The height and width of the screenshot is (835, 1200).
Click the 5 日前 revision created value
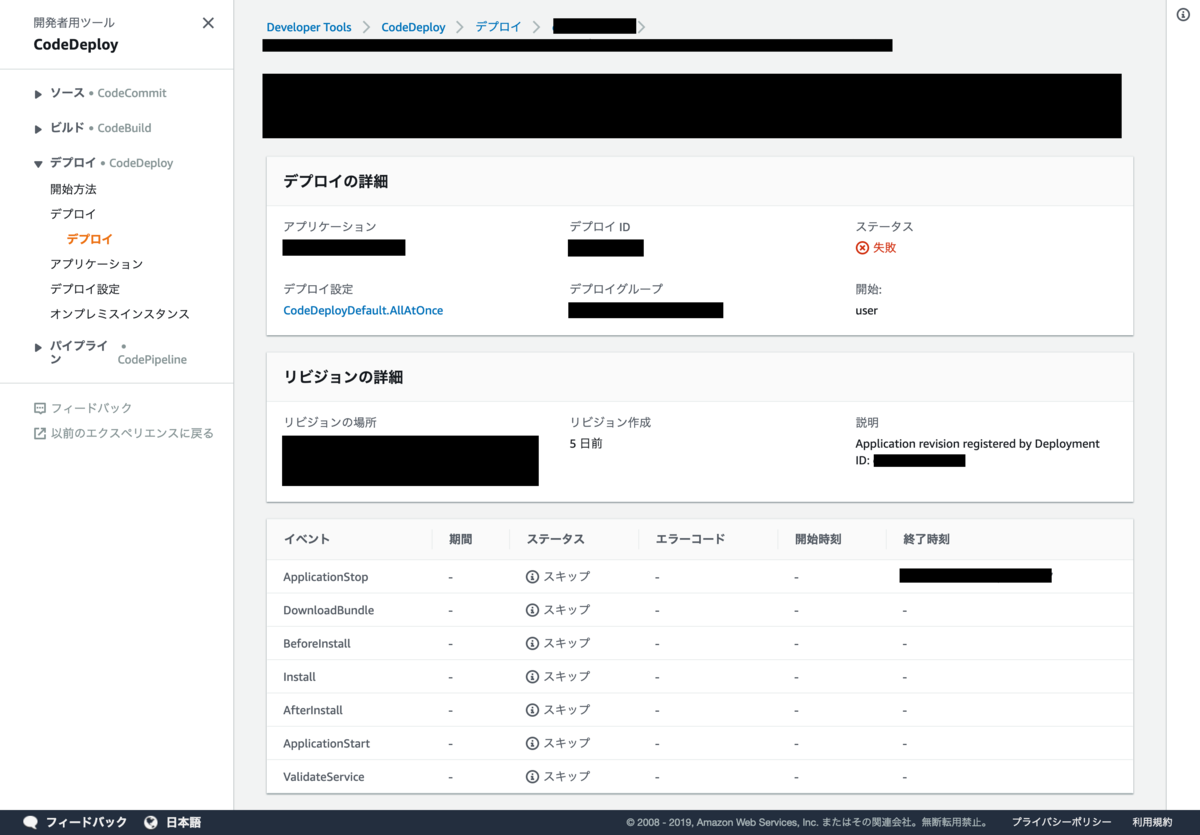tap(586, 444)
